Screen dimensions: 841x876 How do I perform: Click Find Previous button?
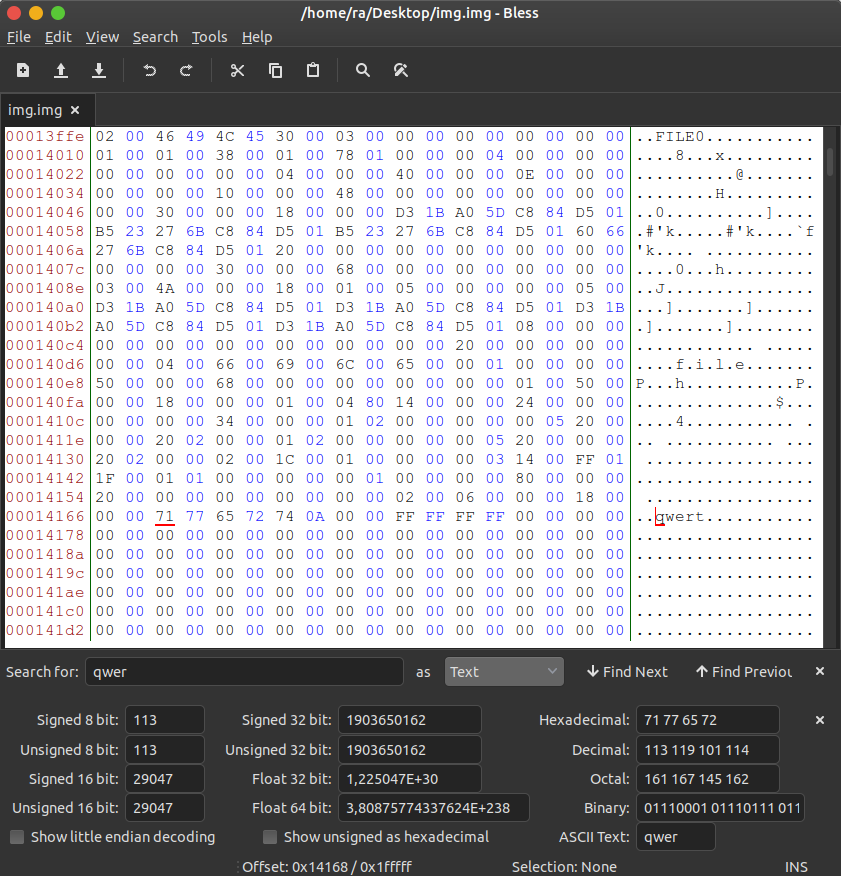[743, 672]
